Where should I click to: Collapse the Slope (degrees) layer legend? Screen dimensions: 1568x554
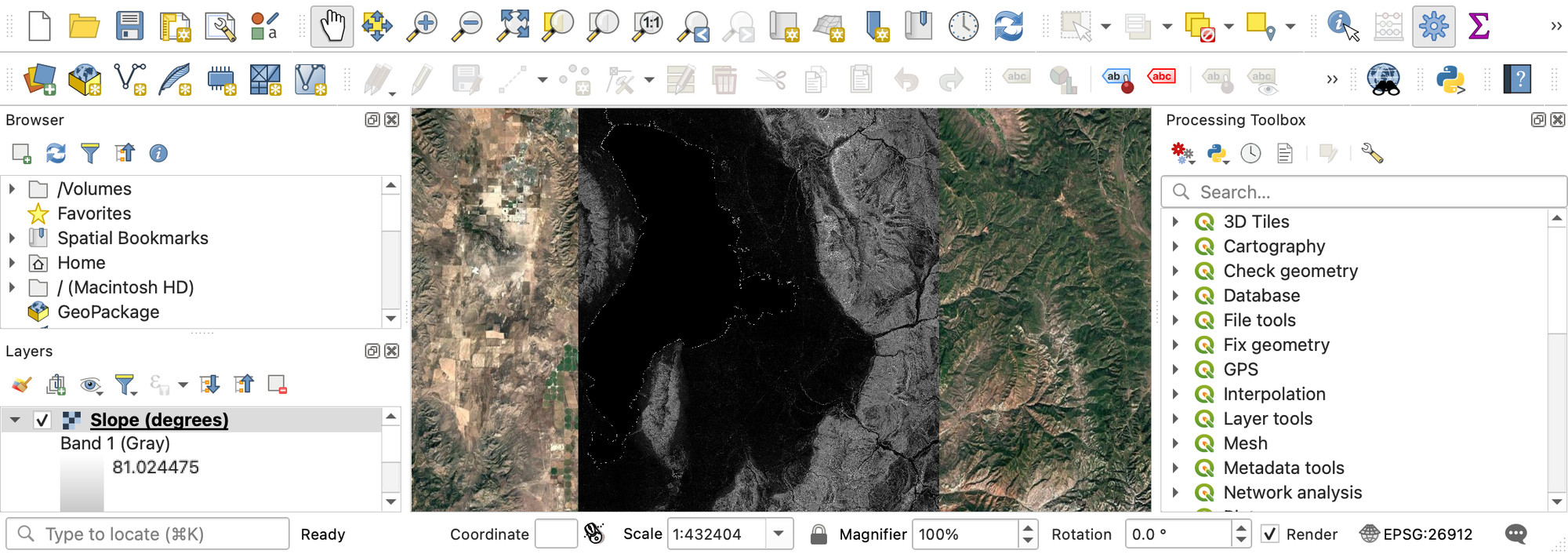(15, 420)
